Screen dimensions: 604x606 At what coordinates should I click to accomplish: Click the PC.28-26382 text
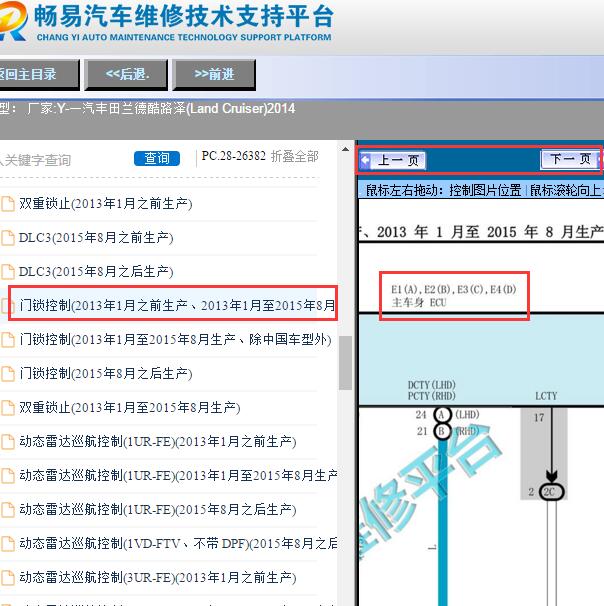click(x=233, y=156)
